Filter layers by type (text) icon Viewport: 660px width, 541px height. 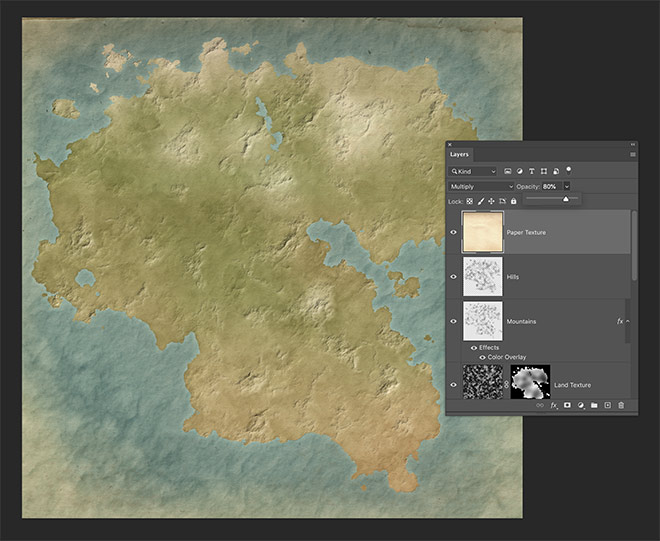(532, 172)
